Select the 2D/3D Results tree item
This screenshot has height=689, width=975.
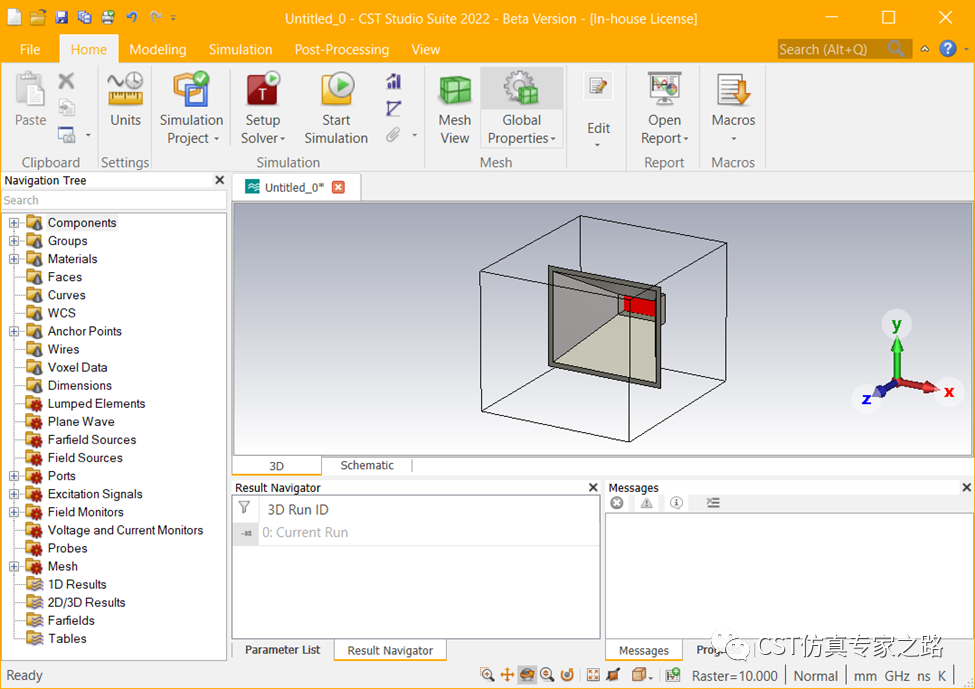tap(86, 602)
